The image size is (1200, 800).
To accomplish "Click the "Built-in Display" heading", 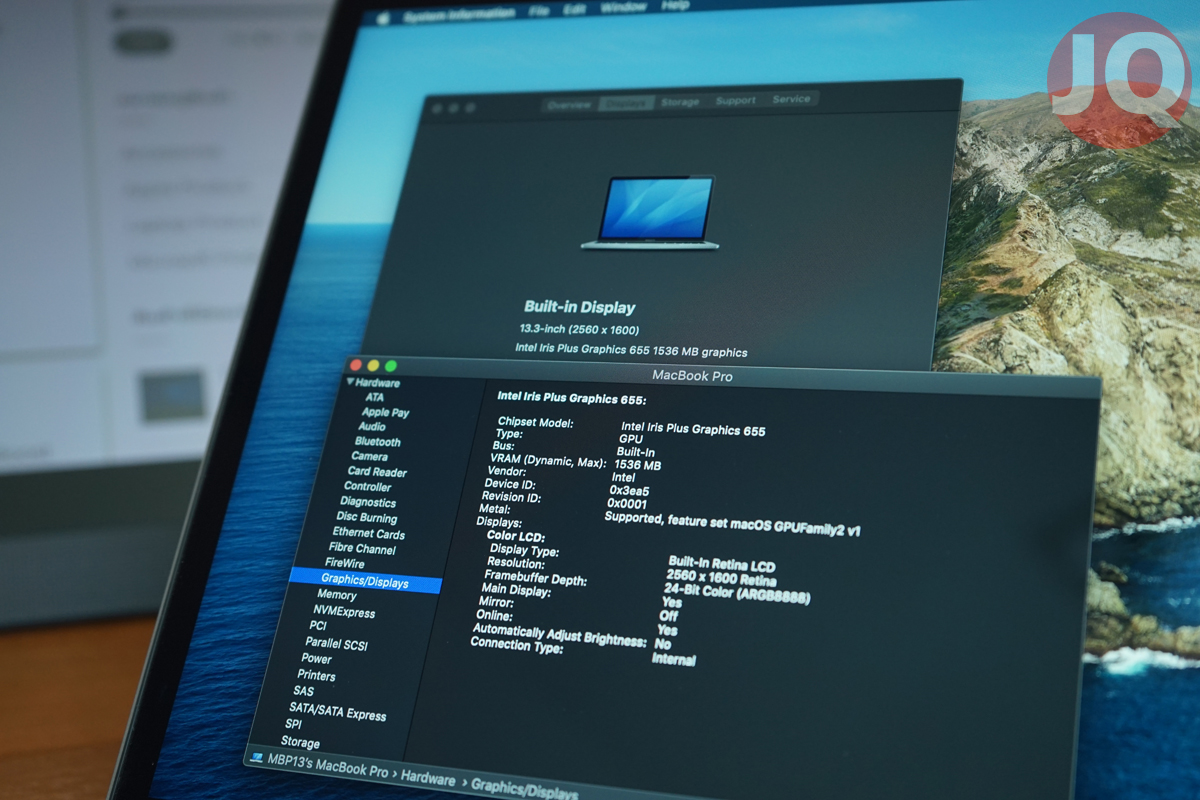I will pyautogui.click(x=580, y=307).
